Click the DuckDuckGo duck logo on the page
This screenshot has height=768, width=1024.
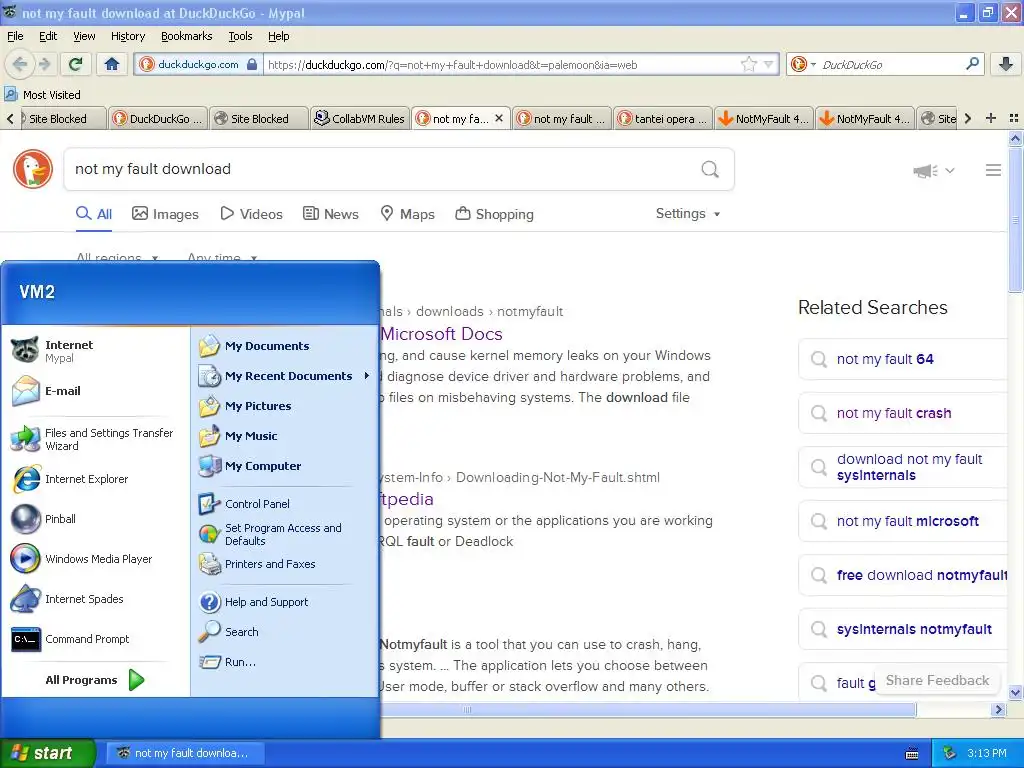pos(33,169)
